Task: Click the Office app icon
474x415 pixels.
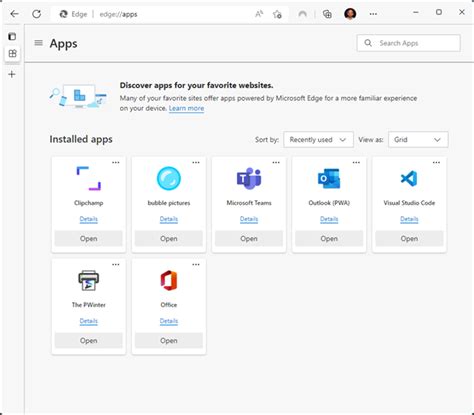Action: [x=169, y=280]
